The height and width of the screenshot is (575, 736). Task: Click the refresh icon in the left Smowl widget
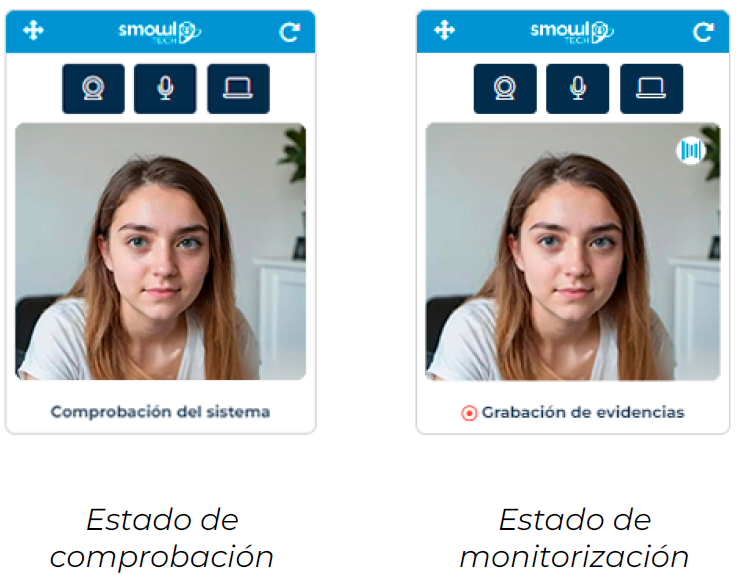click(289, 32)
